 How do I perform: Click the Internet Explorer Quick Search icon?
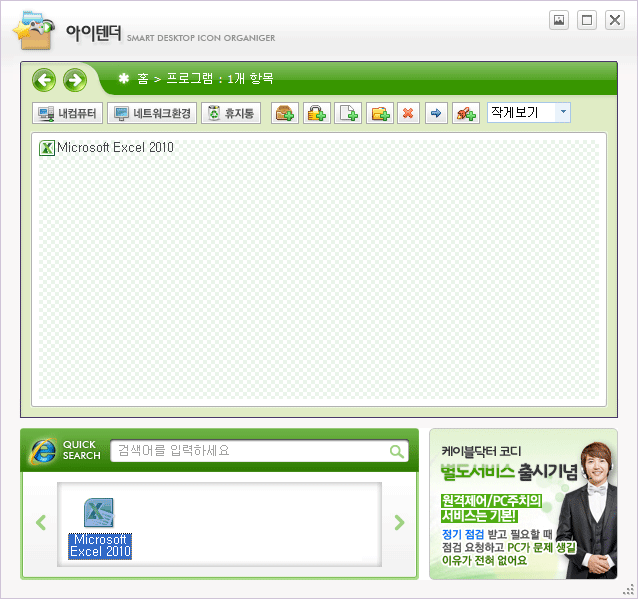click(x=43, y=451)
